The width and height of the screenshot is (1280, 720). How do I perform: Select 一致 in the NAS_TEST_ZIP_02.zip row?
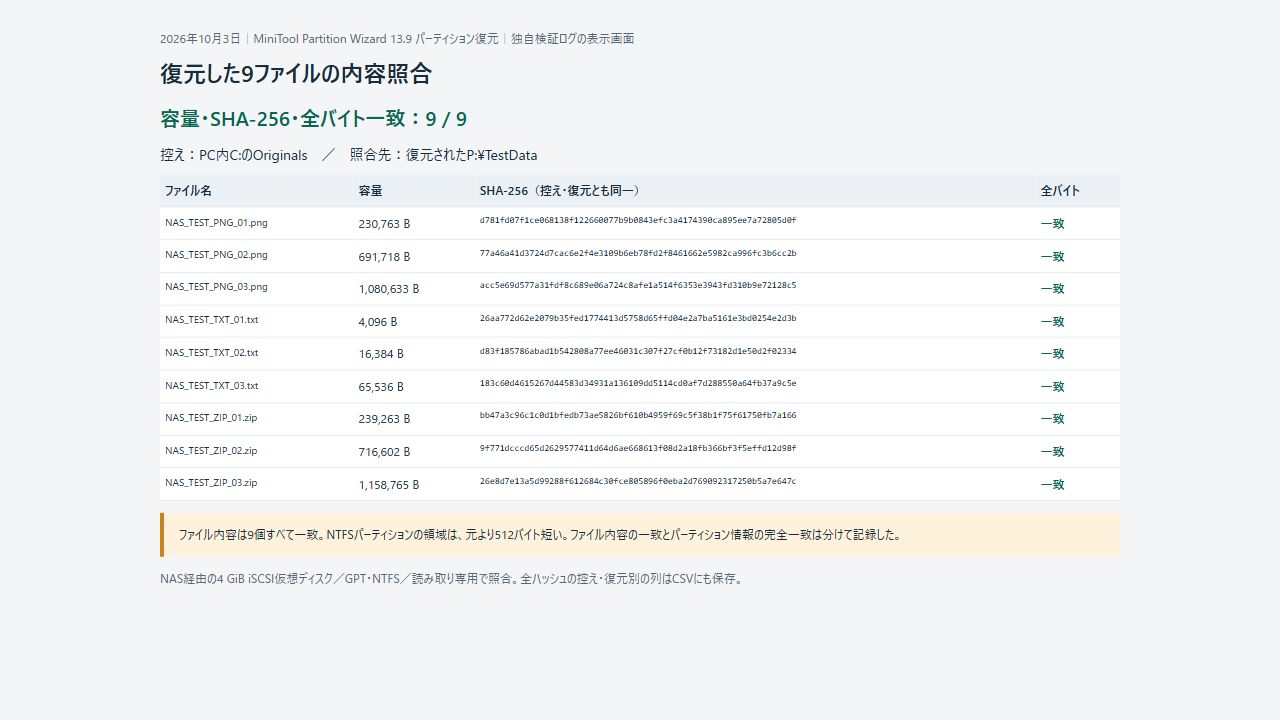click(1052, 452)
